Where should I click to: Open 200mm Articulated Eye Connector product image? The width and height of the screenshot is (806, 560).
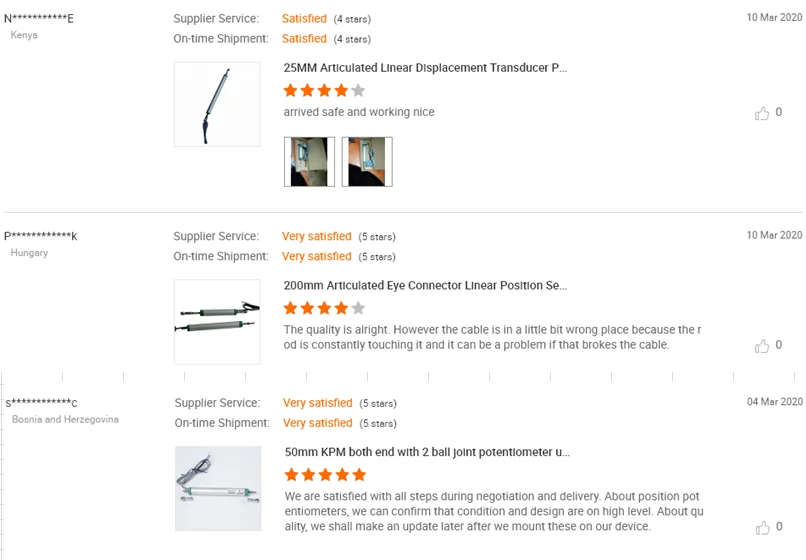coord(217,321)
